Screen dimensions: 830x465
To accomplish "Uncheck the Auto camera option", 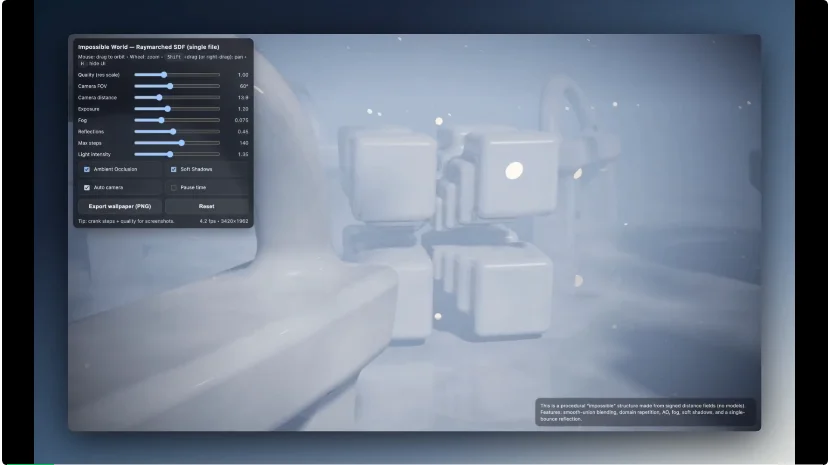I will [x=87, y=187].
